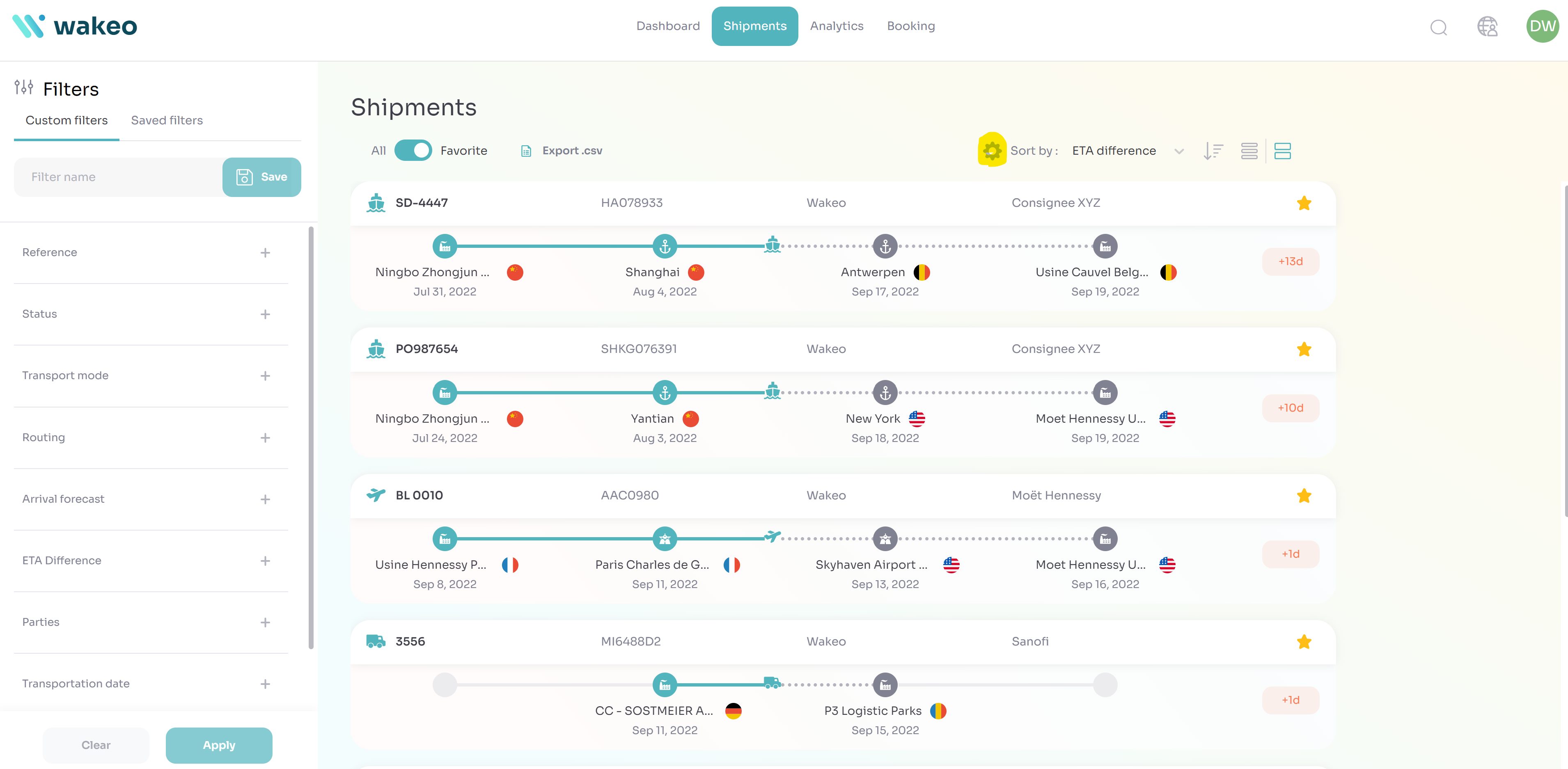Switch to Saved filters tab
The height and width of the screenshot is (769, 1568).
(167, 121)
